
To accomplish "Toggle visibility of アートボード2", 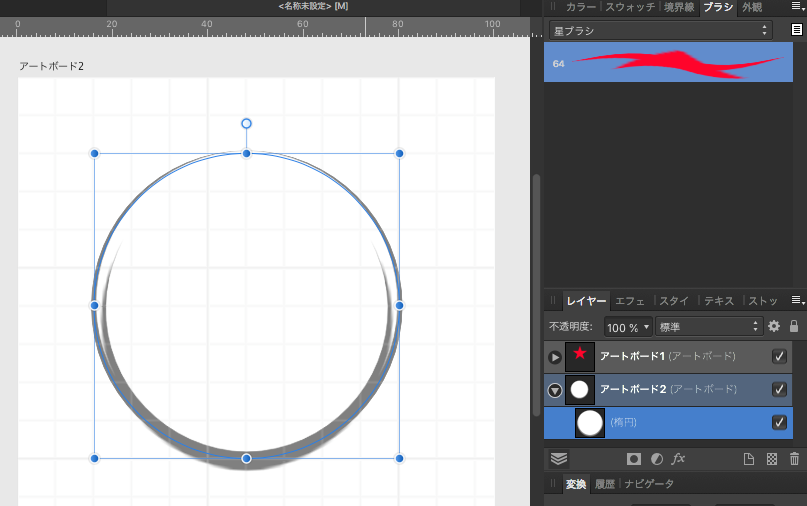I will pyautogui.click(x=779, y=389).
